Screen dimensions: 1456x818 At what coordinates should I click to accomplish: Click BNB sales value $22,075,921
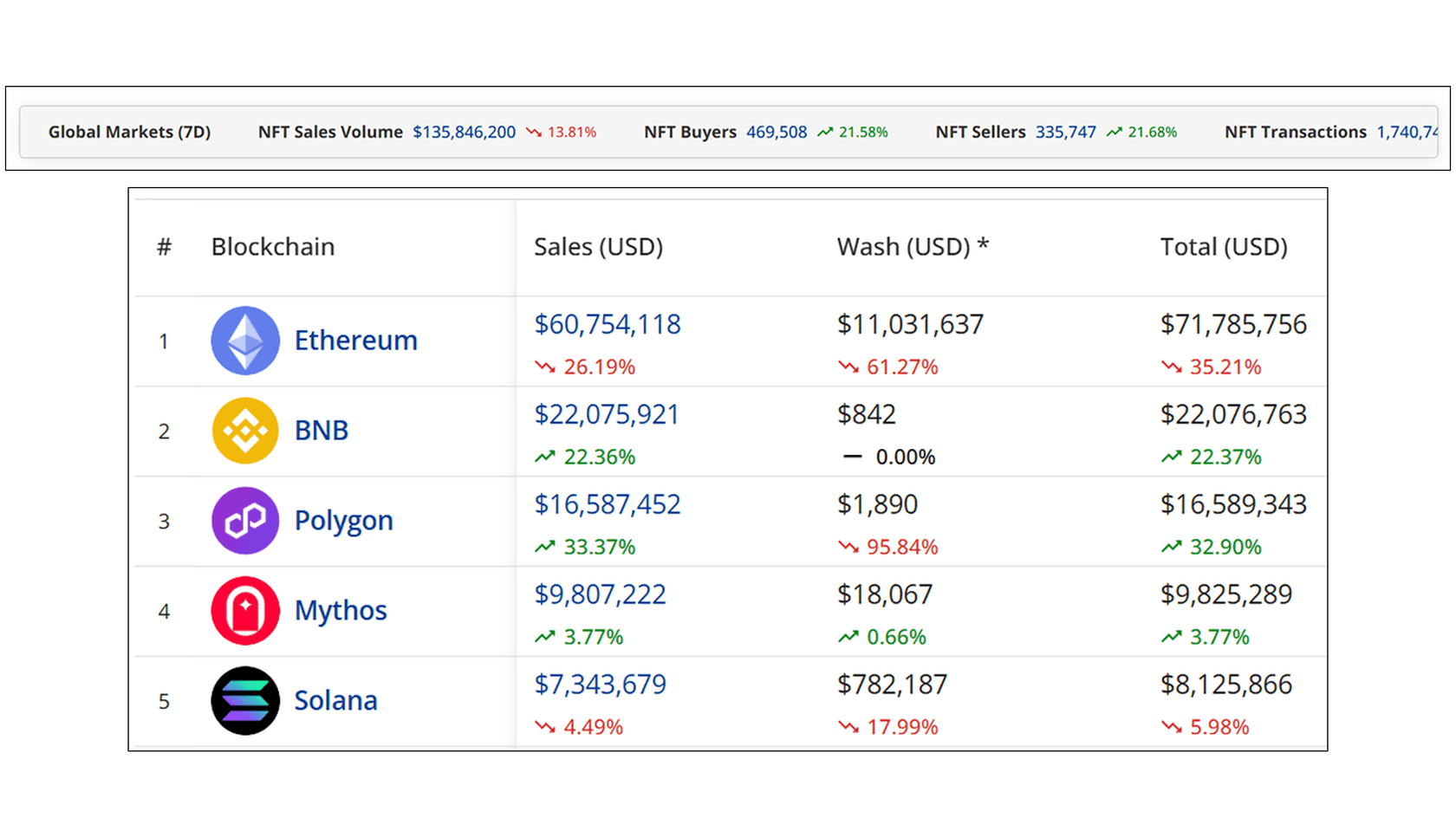tap(607, 415)
